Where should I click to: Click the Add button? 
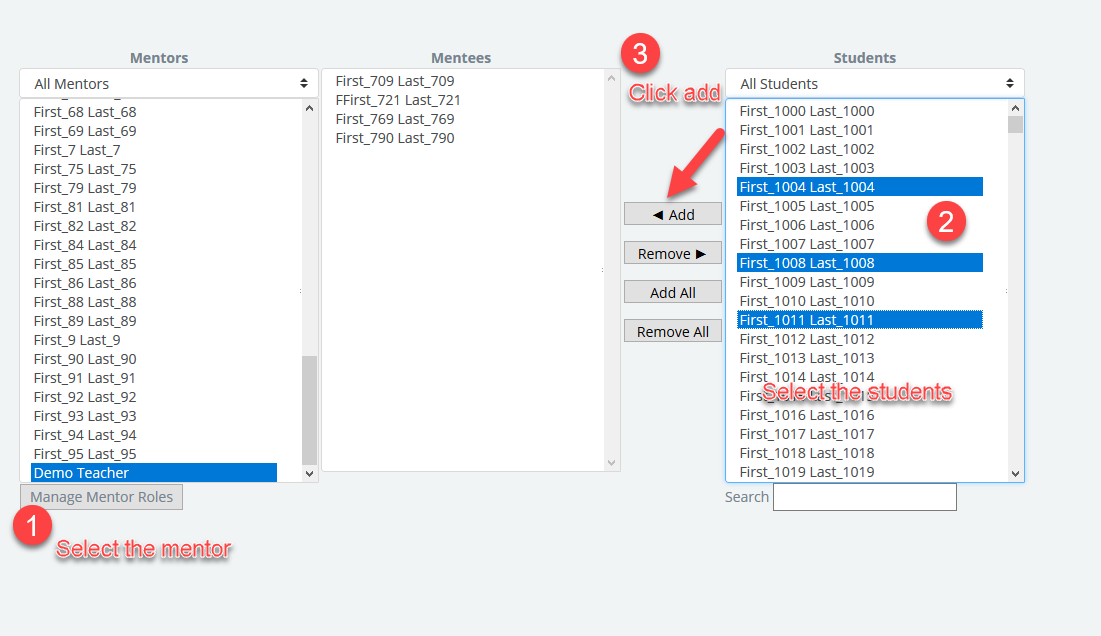(x=673, y=214)
